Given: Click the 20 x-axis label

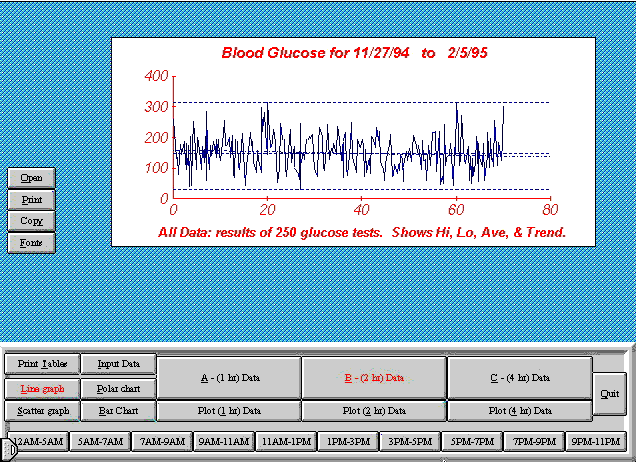Looking at the screenshot, I should 267,210.
